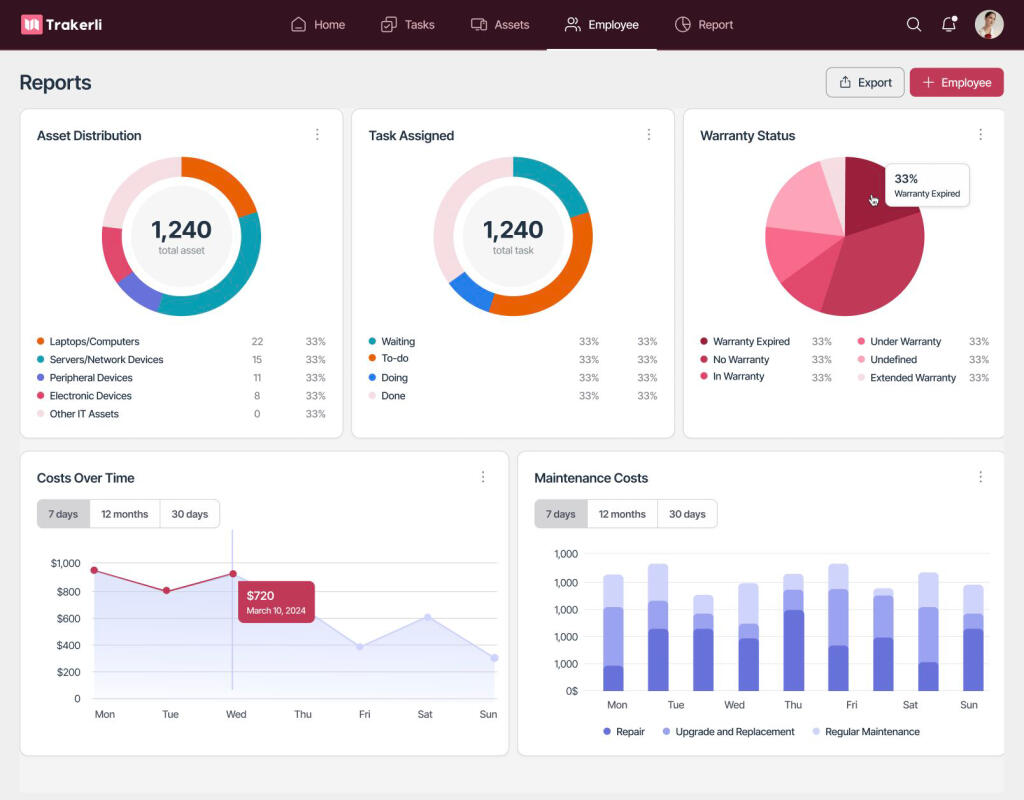Click the Wednesday data point on cost chart

coord(233,574)
